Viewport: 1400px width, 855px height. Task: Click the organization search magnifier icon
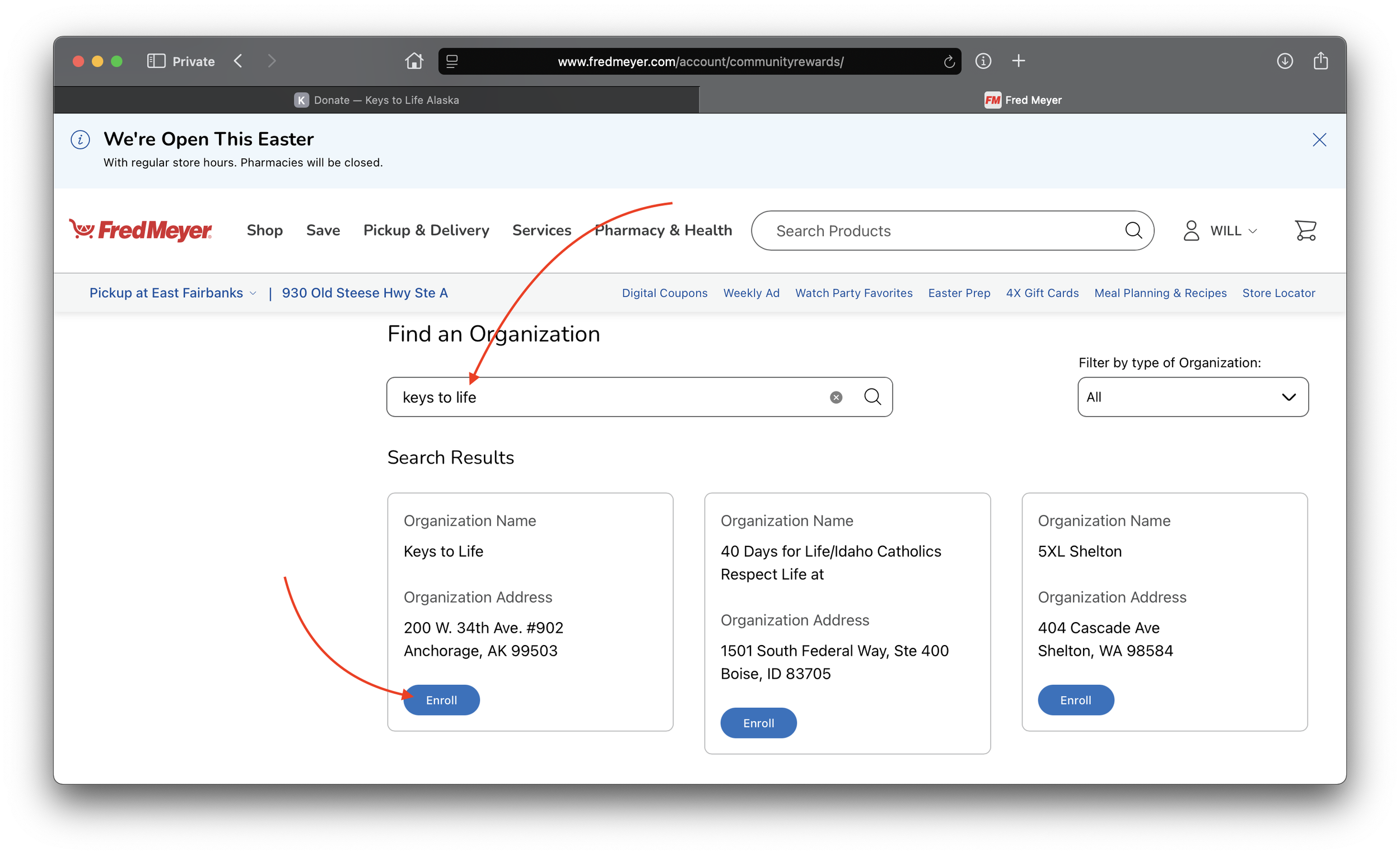click(872, 397)
